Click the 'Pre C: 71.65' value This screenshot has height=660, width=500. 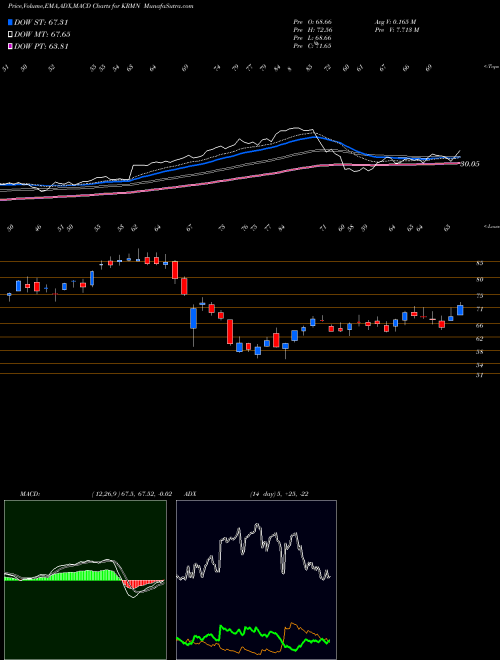coord(313,46)
